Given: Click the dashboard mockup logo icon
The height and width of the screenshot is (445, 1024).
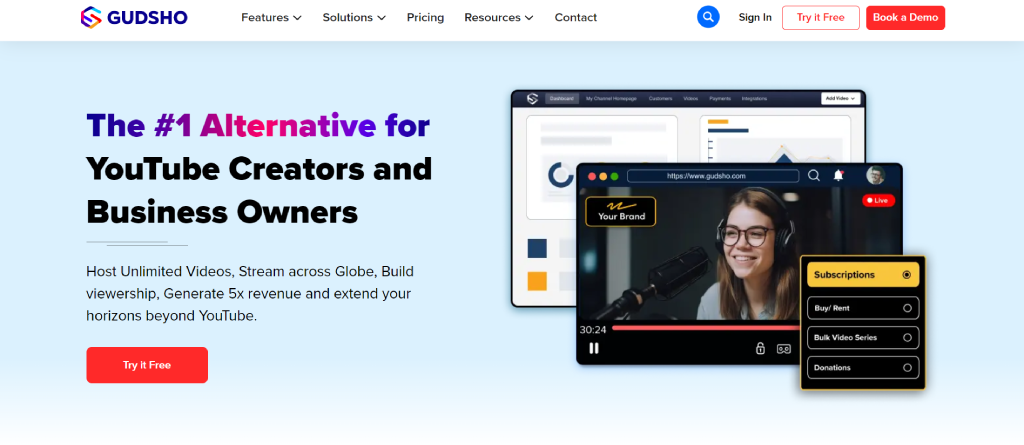Looking at the screenshot, I should point(532,99).
